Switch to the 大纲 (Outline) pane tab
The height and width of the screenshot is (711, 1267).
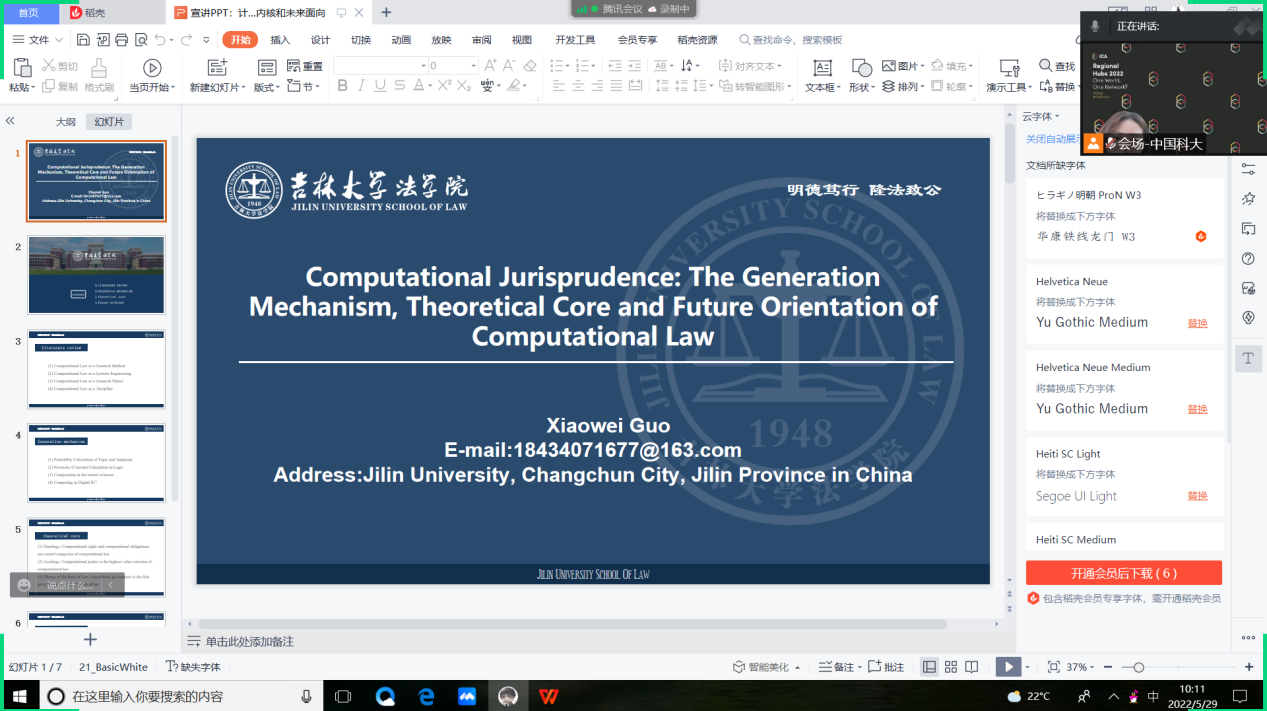click(x=65, y=122)
